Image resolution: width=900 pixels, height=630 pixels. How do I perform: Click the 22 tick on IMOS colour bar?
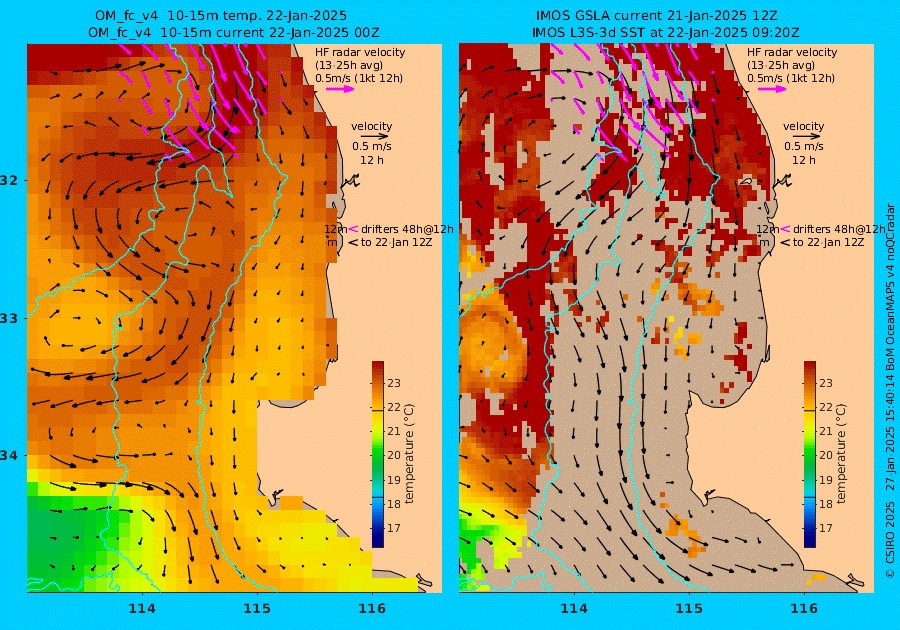[x=825, y=407]
